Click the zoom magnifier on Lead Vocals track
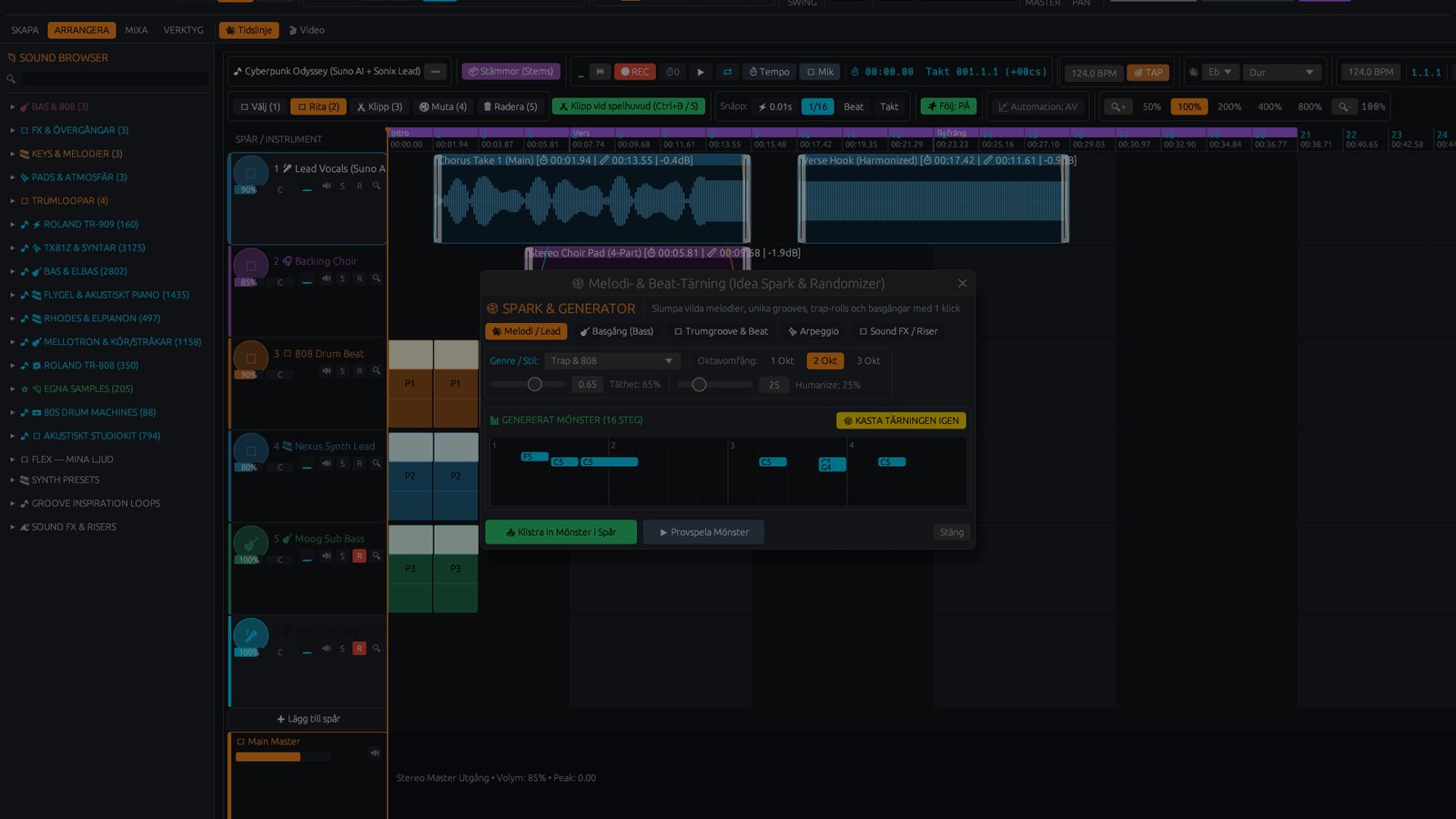 [x=376, y=186]
